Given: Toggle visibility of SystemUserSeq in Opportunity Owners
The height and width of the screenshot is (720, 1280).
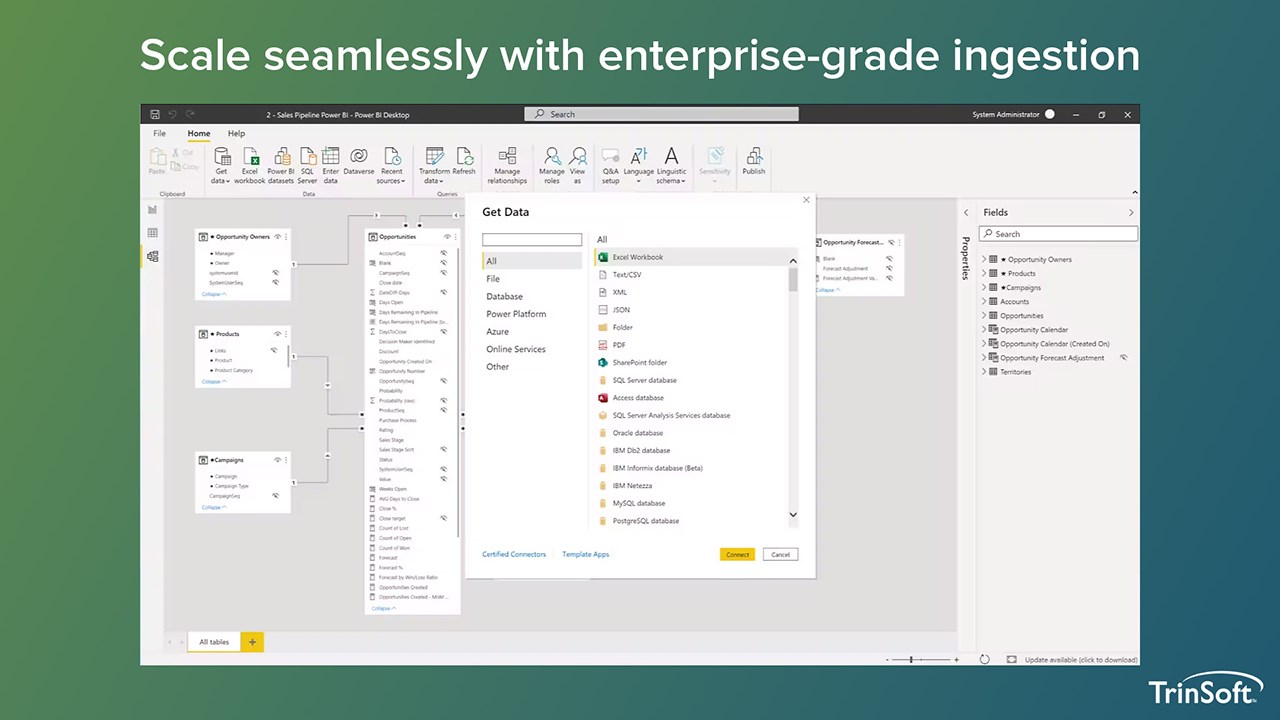Looking at the screenshot, I should (x=276, y=282).
